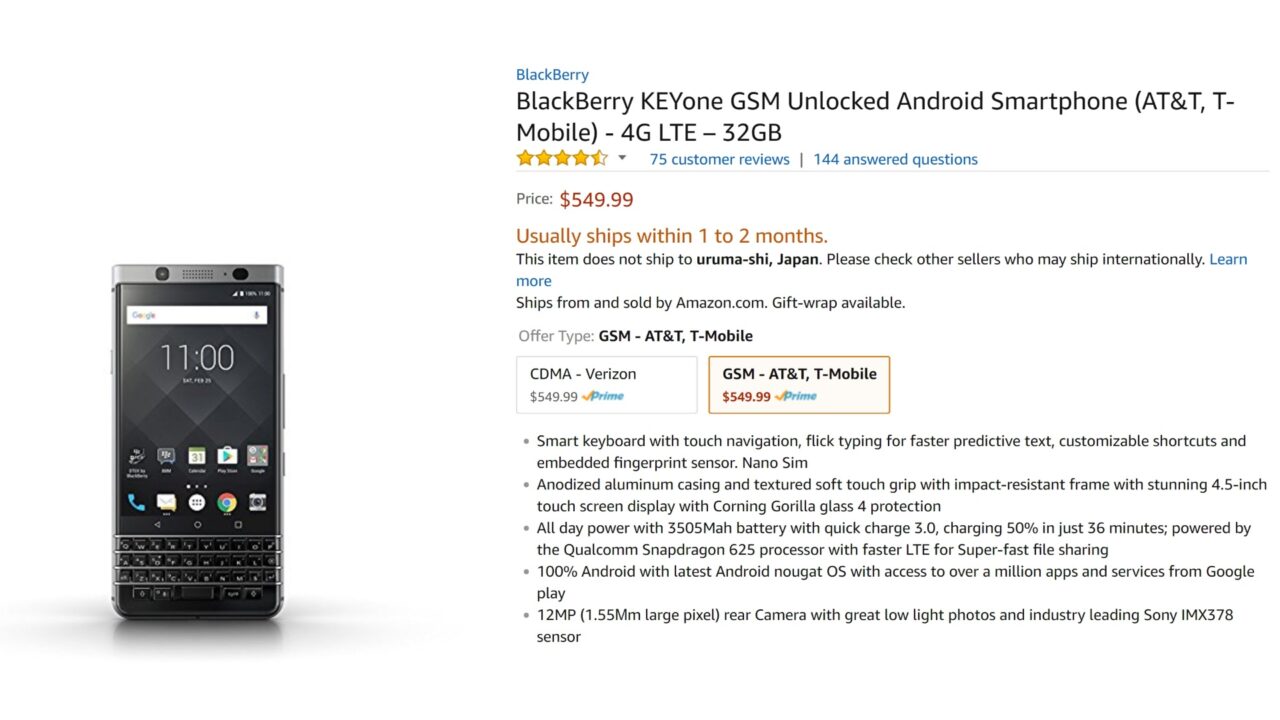
Task: Click the blue phone dialer icon
Action: [136, 502]
